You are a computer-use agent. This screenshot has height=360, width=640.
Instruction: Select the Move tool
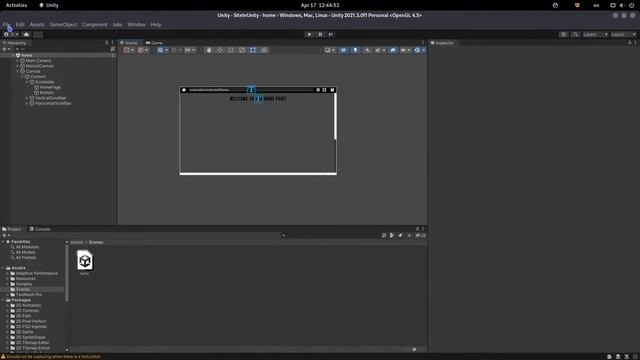pyautogui.click(x=220, y=50)
